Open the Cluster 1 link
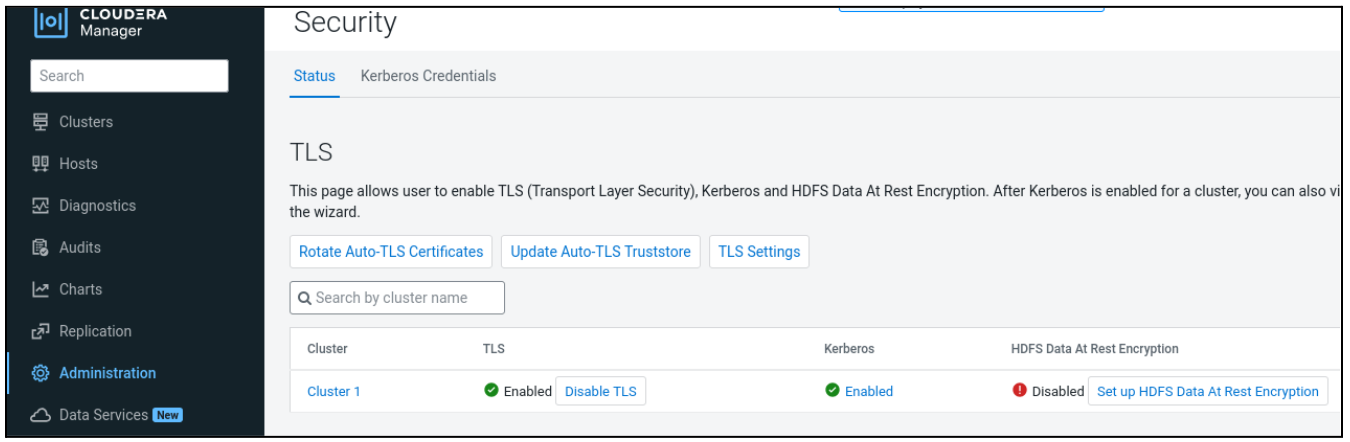 pos(333,392)
